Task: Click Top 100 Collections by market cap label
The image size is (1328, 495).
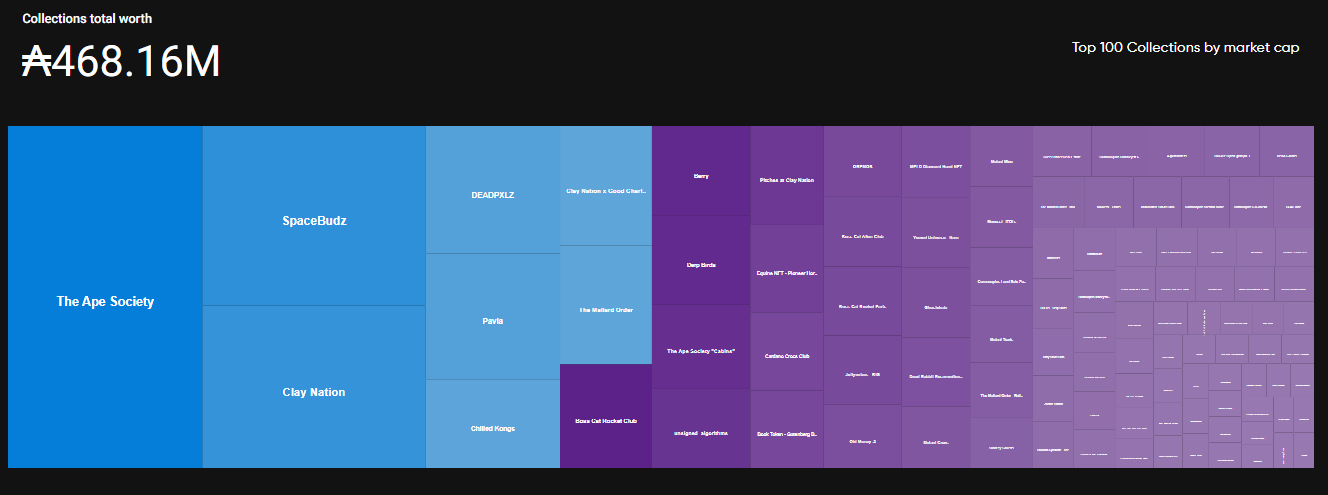Action: click(1186, 47)
